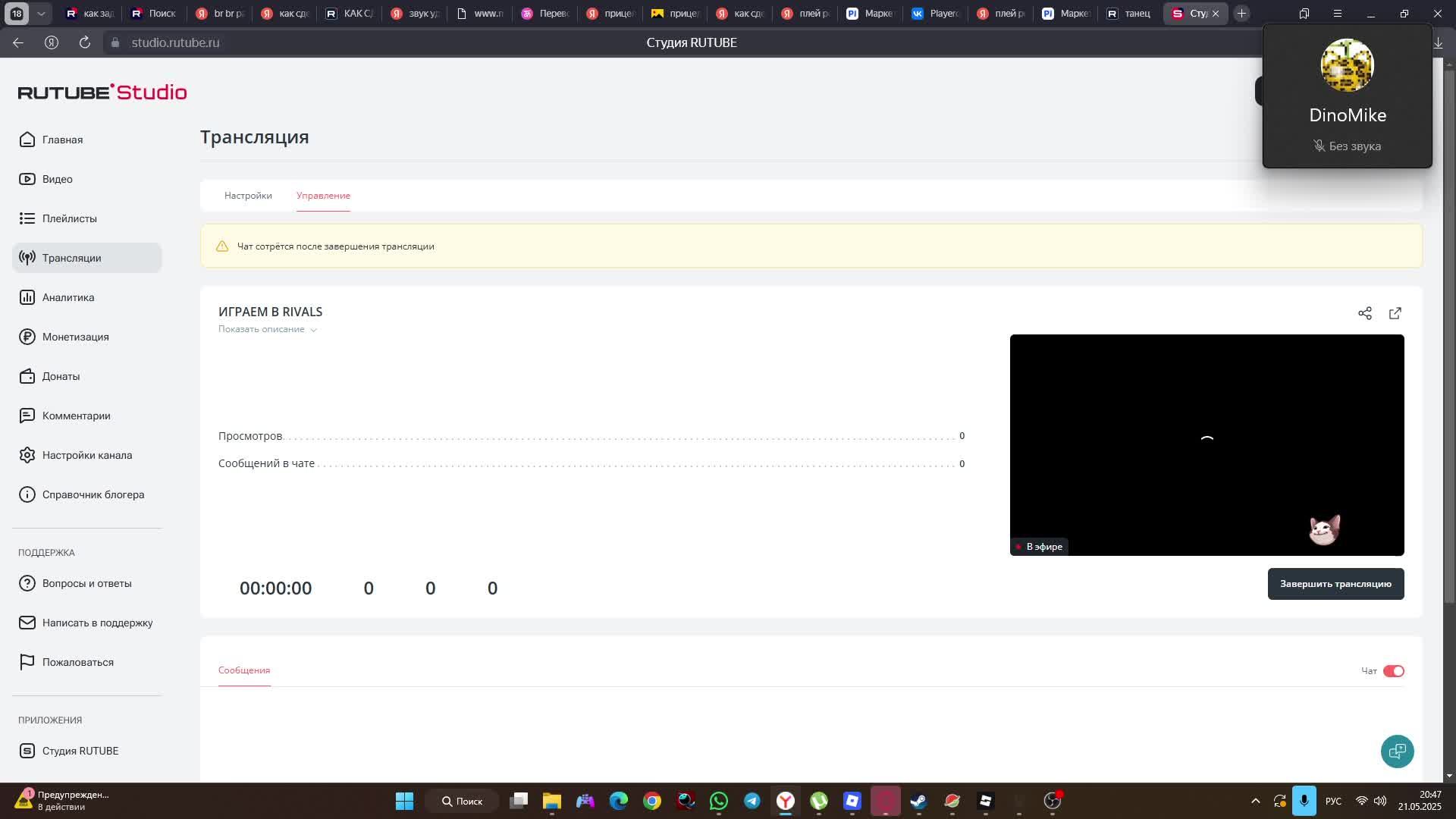Reload the page in browser toolbar
The width and height of the screenshot is (1456, 819).
tap(85, 42)
